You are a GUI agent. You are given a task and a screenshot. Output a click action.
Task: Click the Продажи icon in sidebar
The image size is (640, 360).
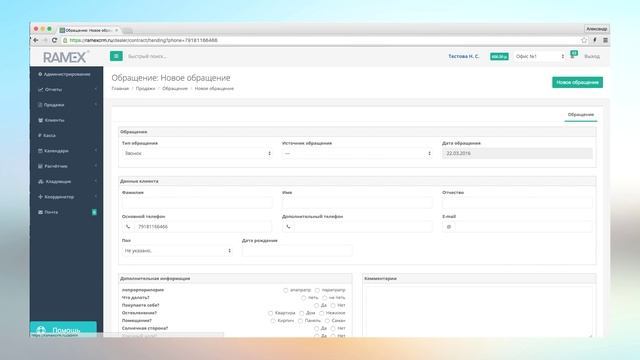click(x=40, y=105)
